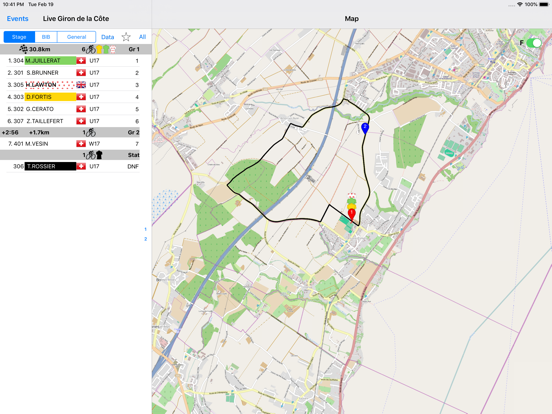The height and width of the screenshot is (414, 552).
Task: Select rider M.JUILLERAT
Action: point(73,61)
